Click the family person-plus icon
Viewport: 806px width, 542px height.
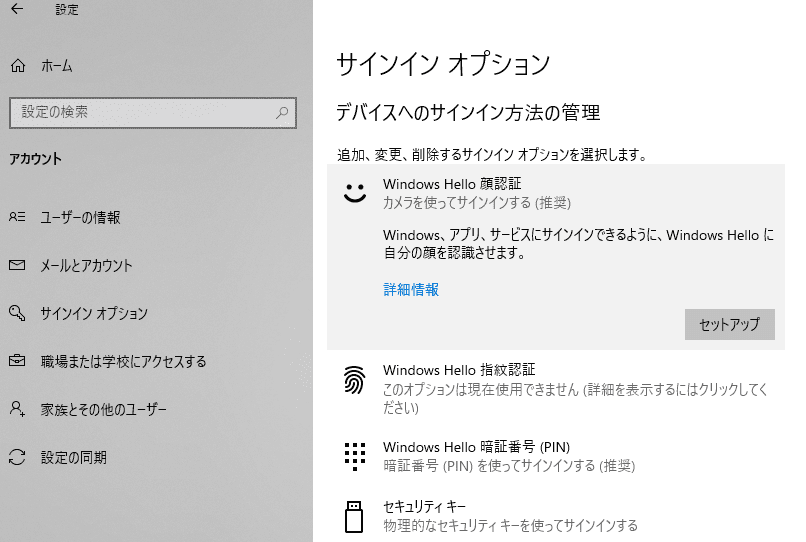(x=17, y=409)
